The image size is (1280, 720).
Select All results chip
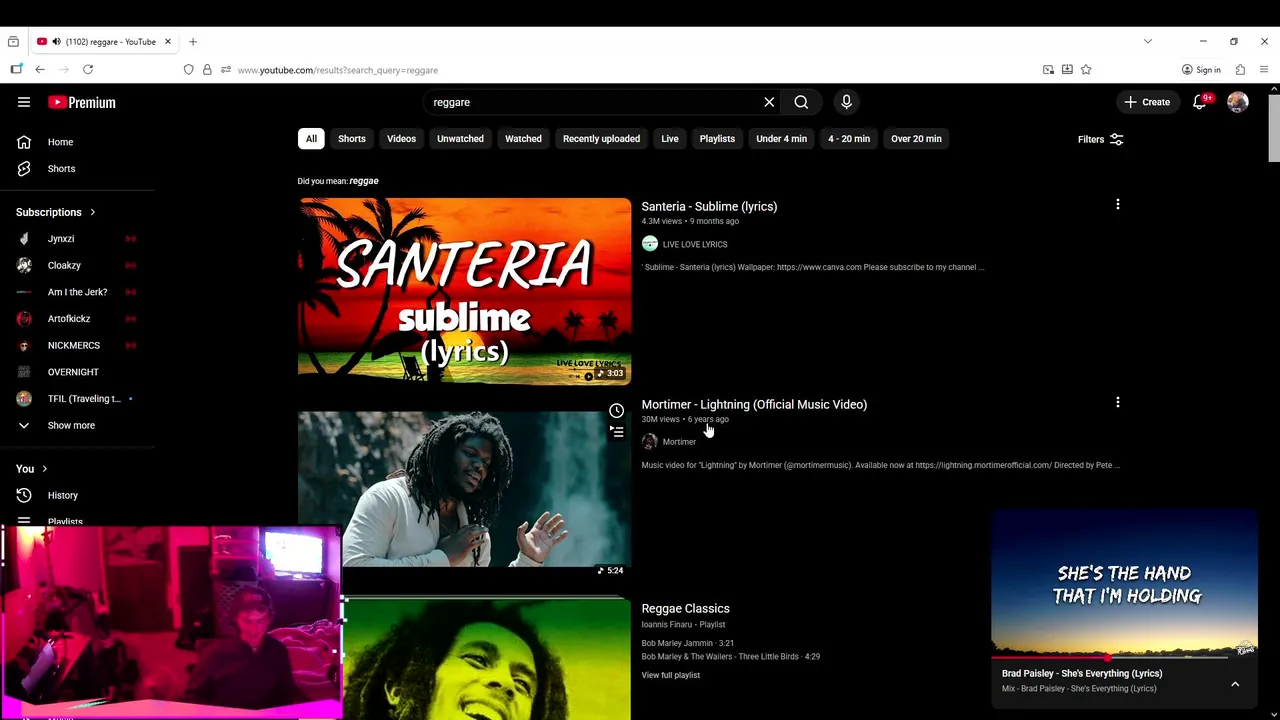(311, 139)
